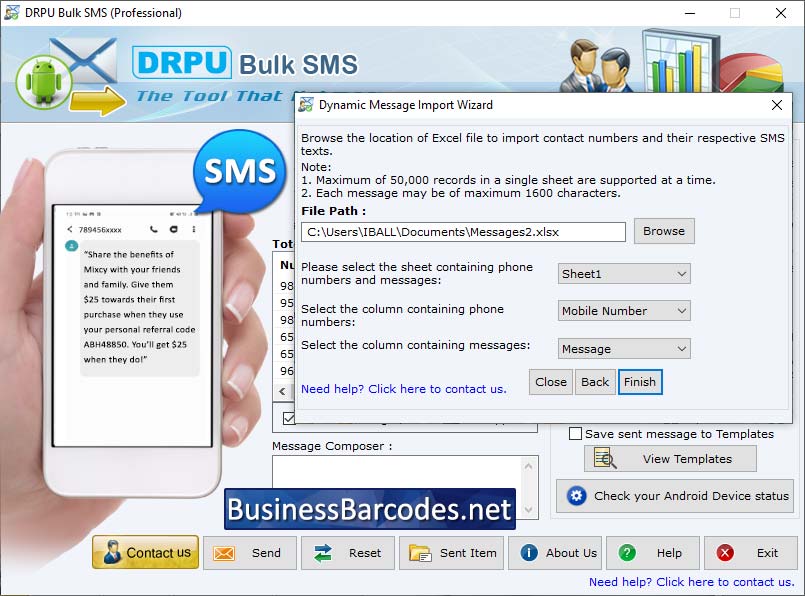
Task: Click Back in the import wizard
Action: point(595,382)
